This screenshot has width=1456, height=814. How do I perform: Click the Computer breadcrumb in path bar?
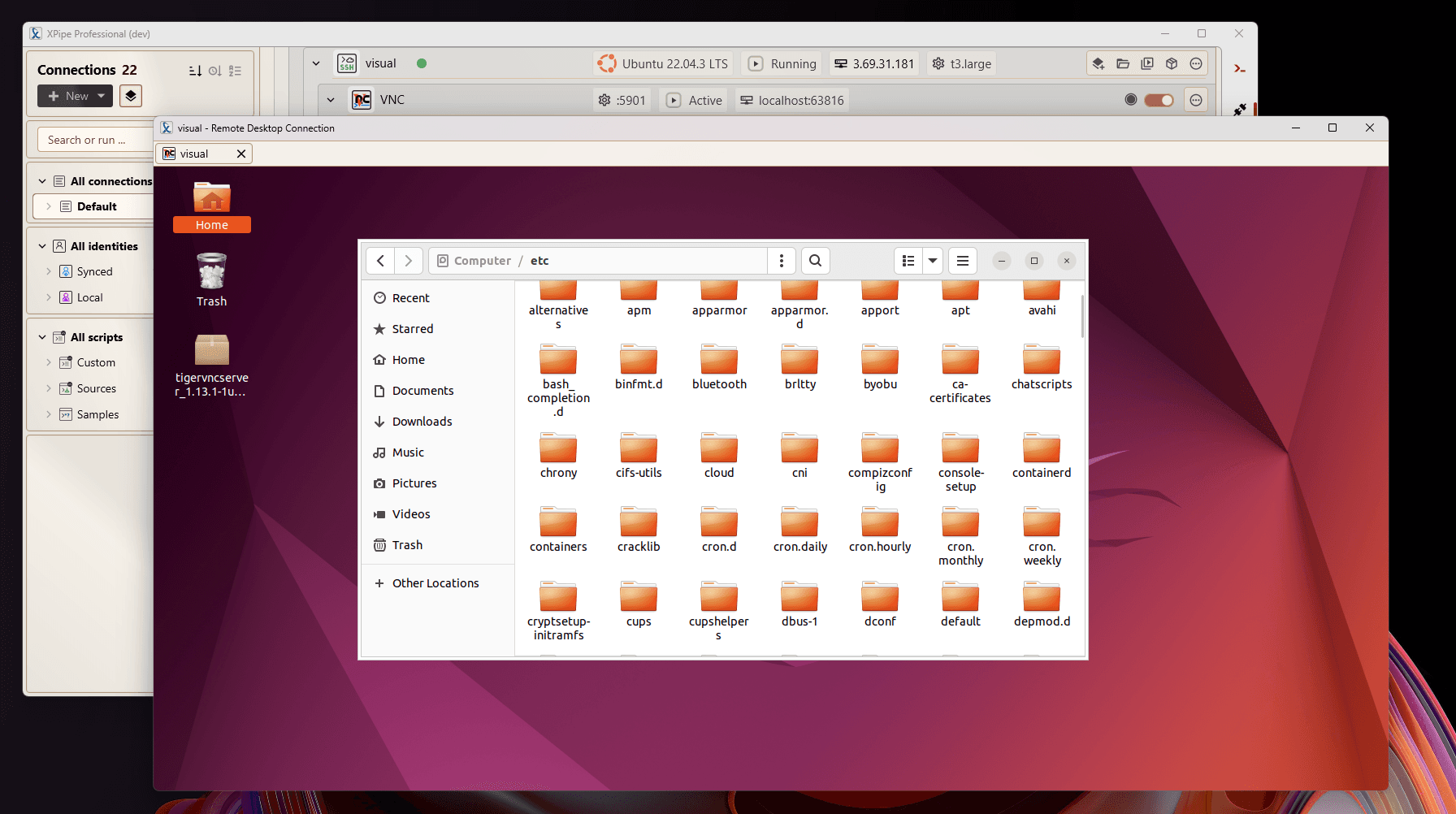tap(483, 261)
